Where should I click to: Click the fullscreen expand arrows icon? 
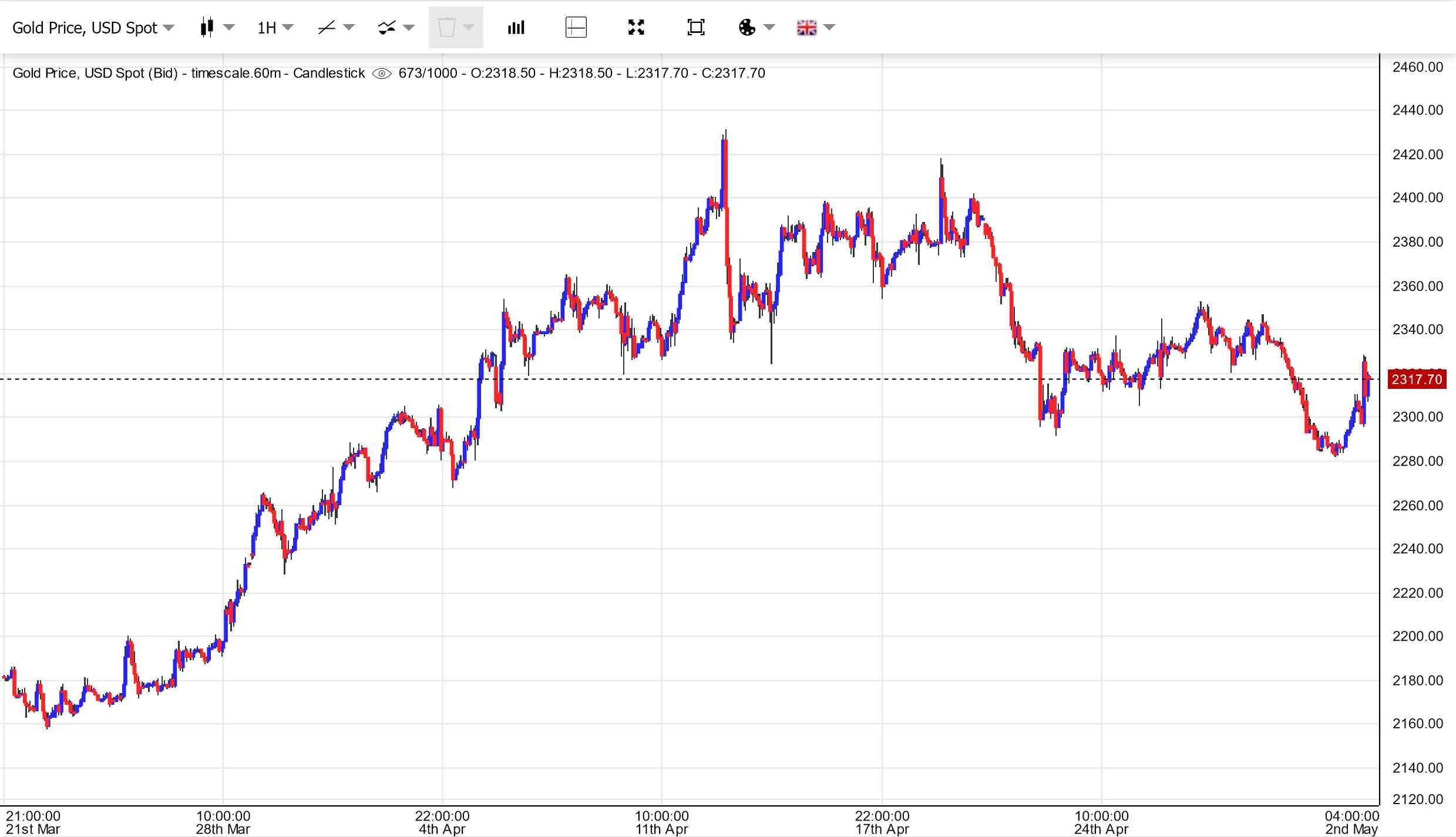636,28
